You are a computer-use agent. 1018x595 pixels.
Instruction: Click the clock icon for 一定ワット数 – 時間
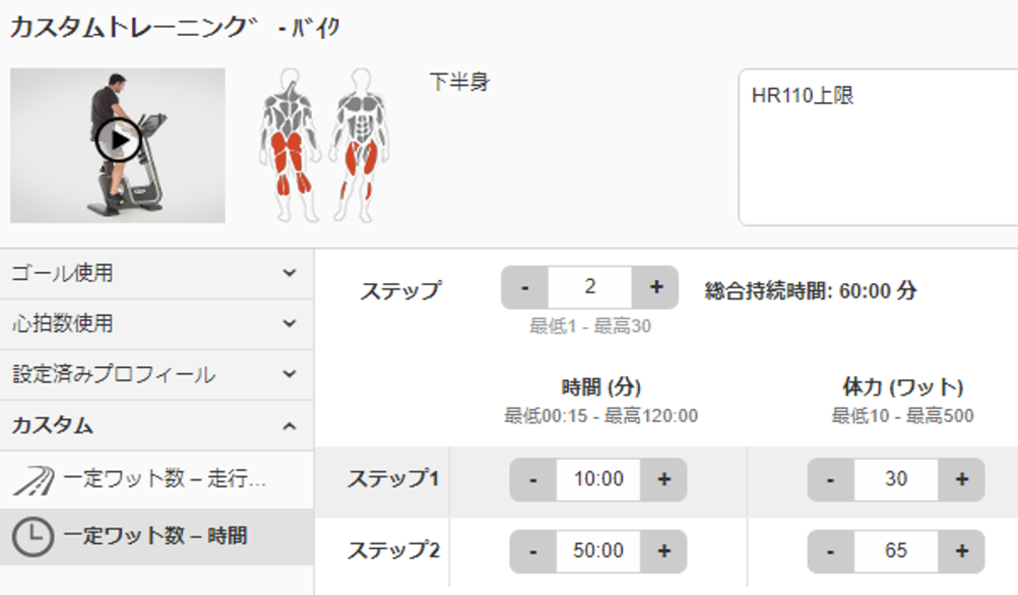(32, 537)
